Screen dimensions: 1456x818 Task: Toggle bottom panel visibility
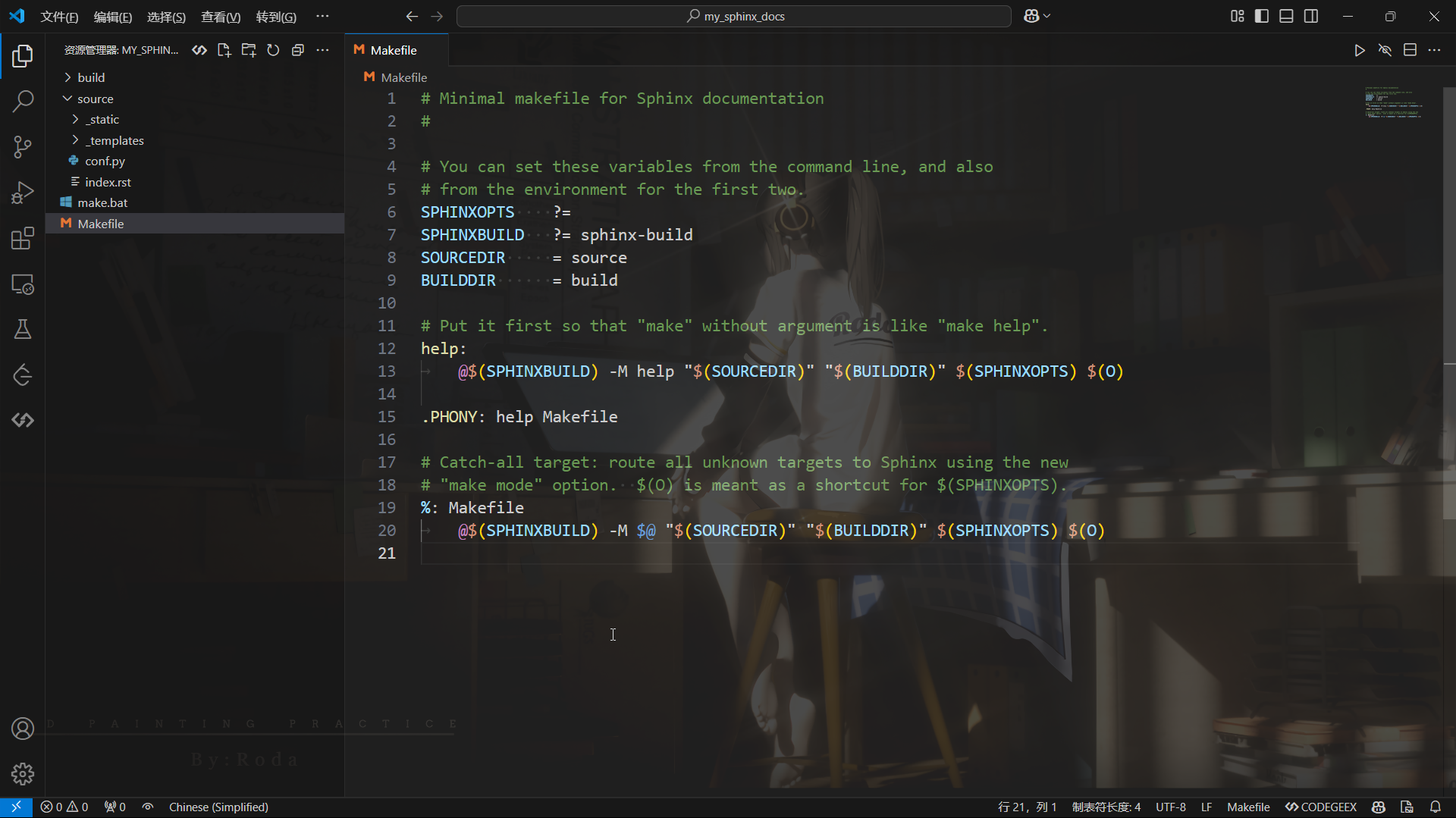1286,16
